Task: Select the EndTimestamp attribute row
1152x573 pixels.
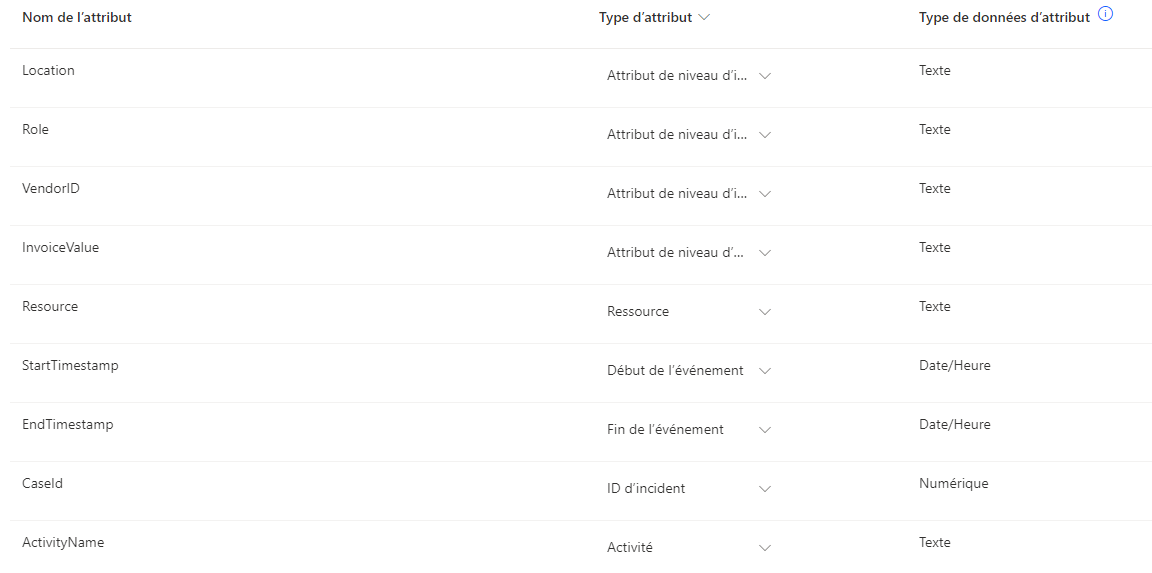Action: pos(576,432)
